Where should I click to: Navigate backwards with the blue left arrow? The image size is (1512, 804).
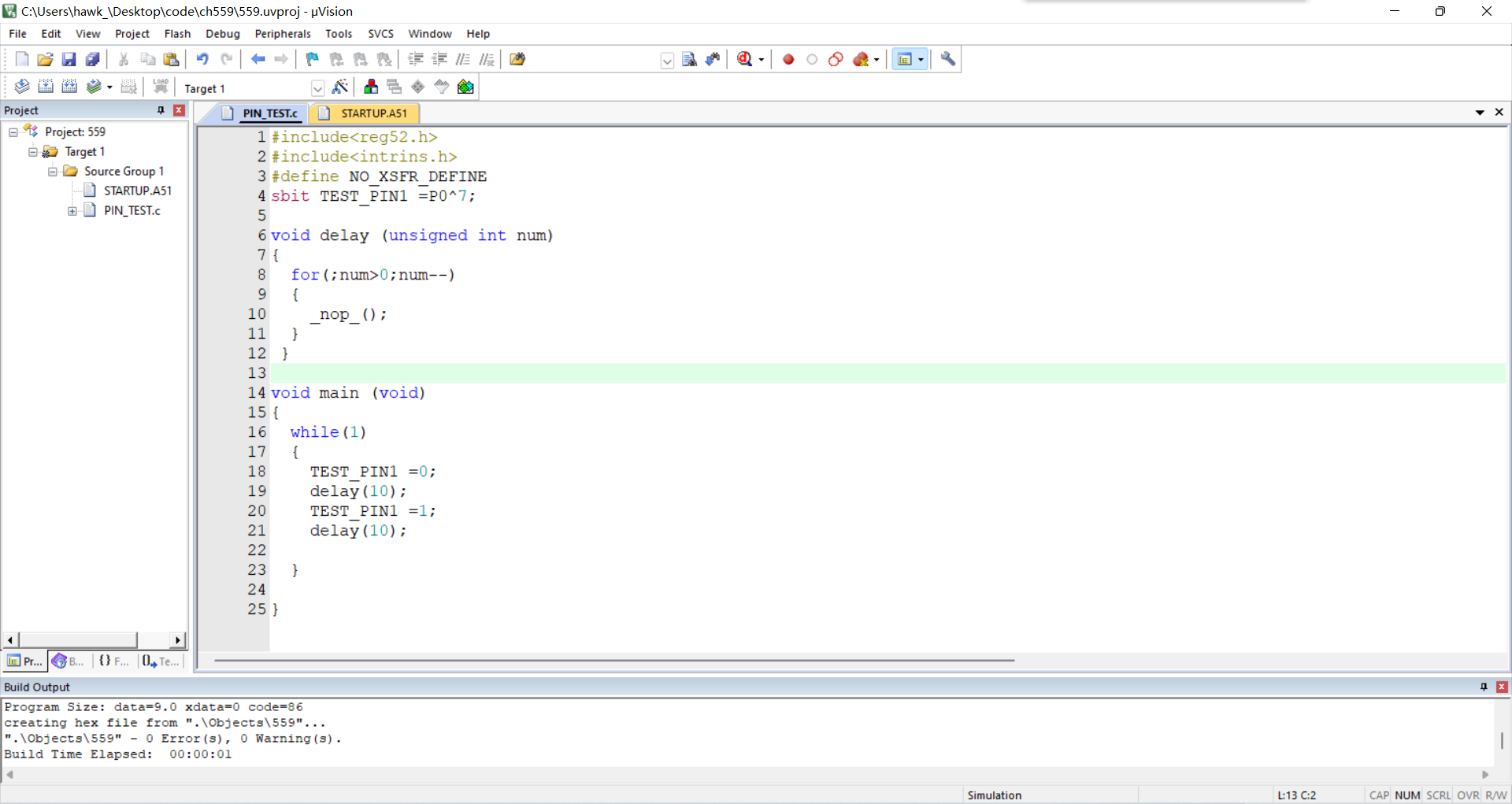tap(258, 59)
